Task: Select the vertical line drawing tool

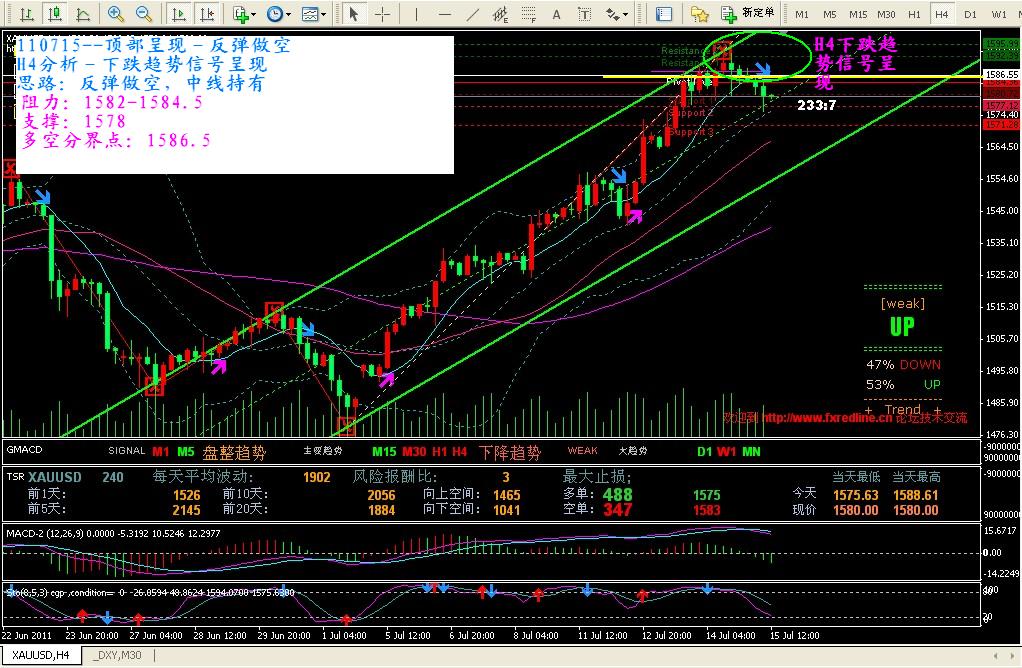Action: (416, 14)
